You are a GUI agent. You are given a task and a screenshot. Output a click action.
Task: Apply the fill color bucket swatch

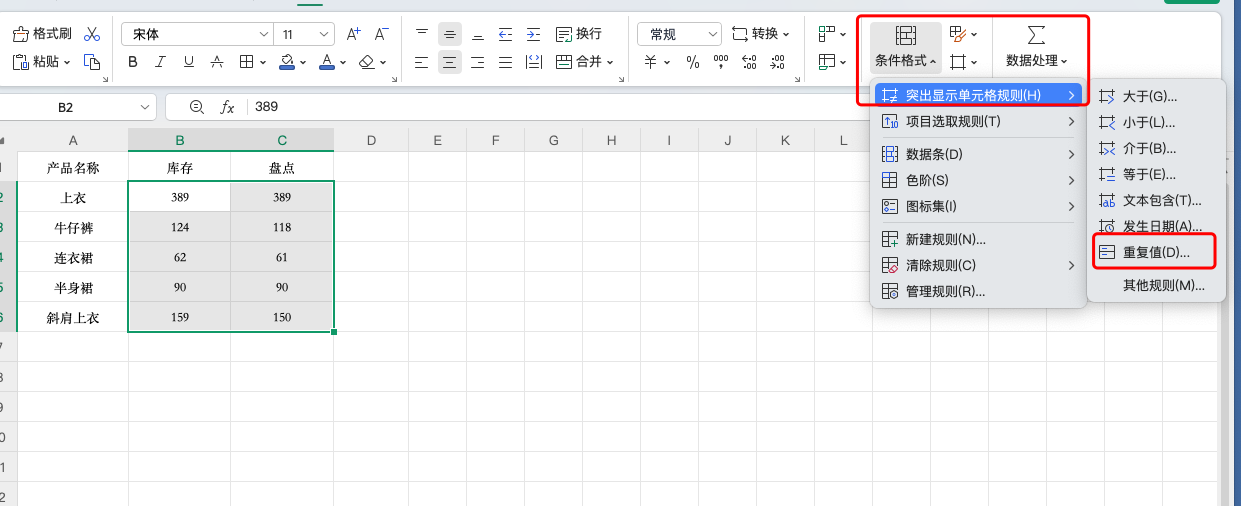287,62
